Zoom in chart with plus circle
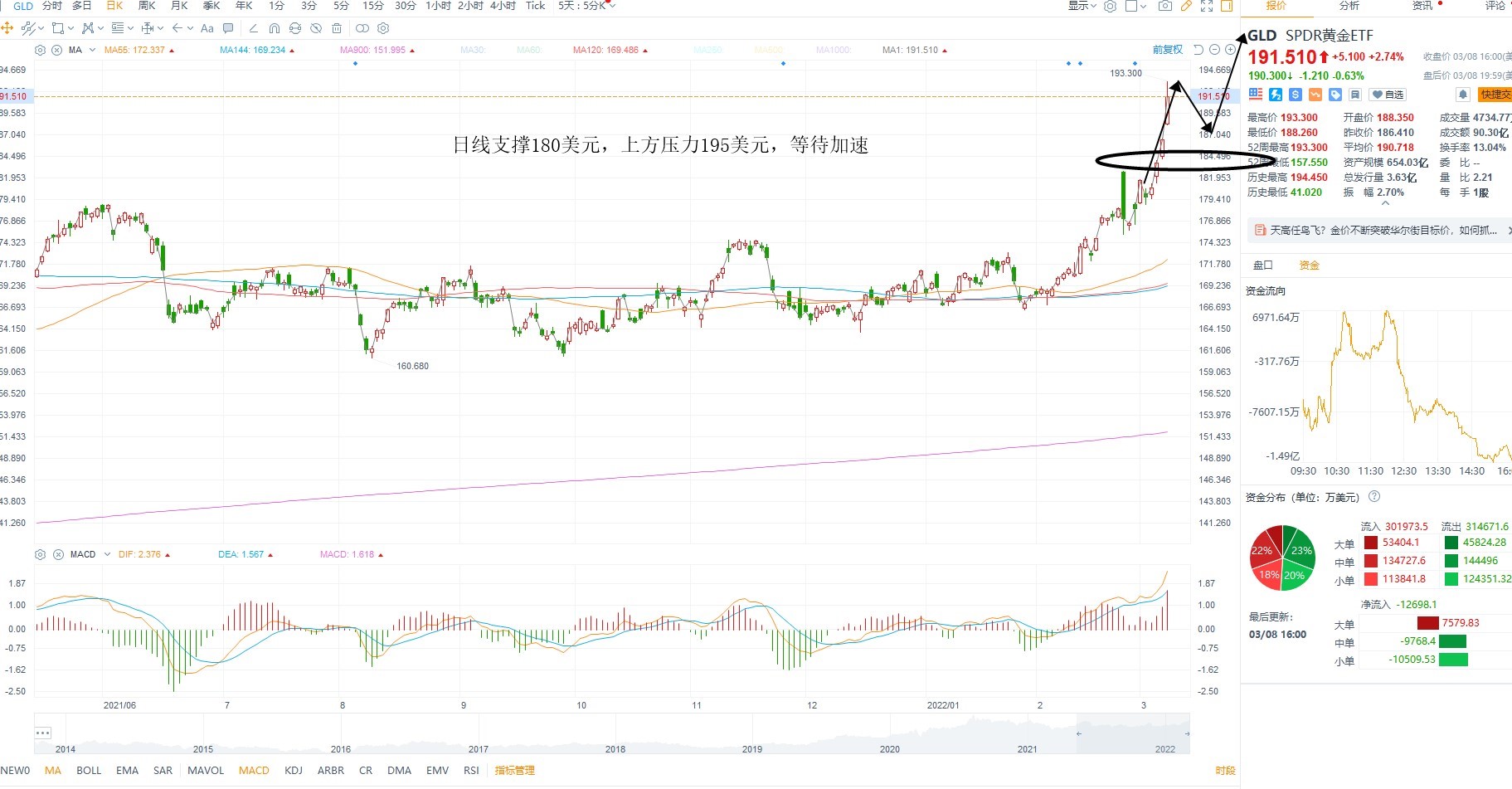The image size is (1512, 789). [x=1231, y=50]
